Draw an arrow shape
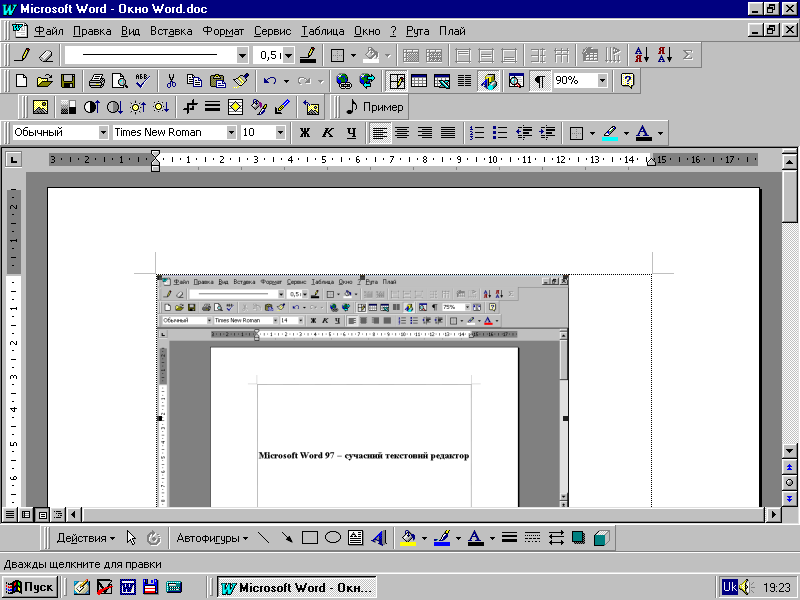Image resolution: width=800 pixels, height=600 pixels. [287, 538]
